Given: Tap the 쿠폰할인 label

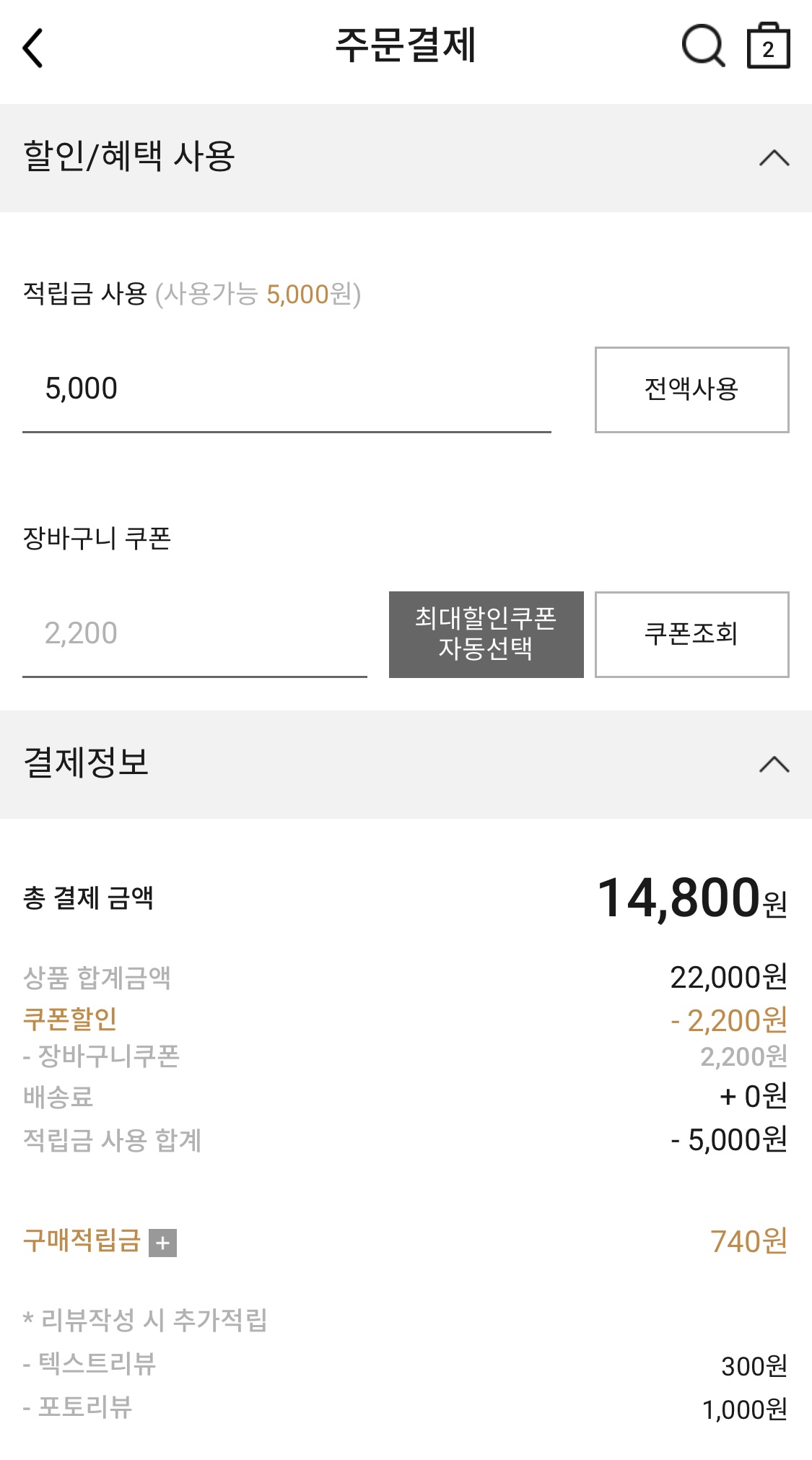Looking at the screenshot, I should click(70, 1019).
